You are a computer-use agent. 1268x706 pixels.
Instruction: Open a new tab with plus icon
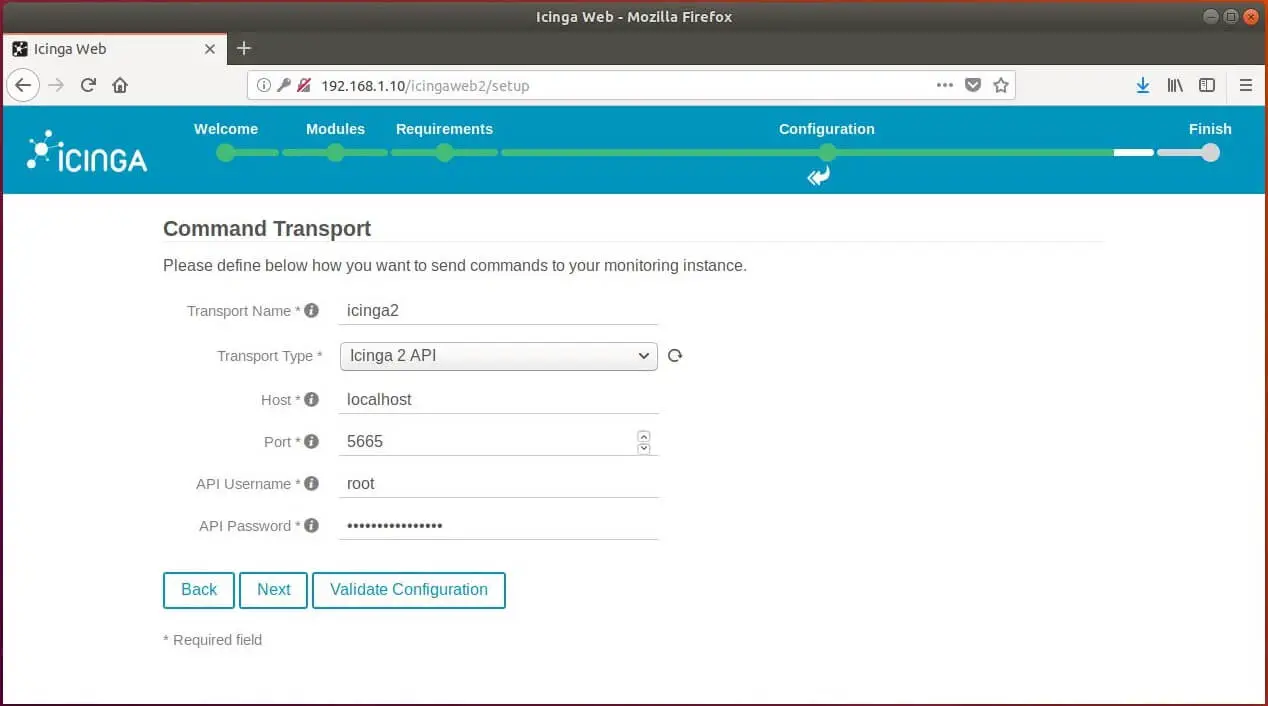click(244, 48)
